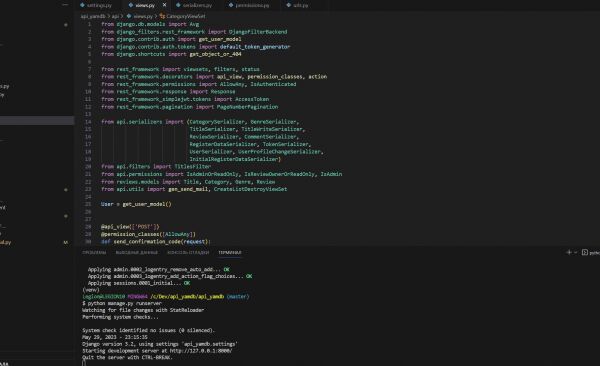600x366 pixels.
Task: Click 'send_confirmation_code' function name
Action: 147,242
